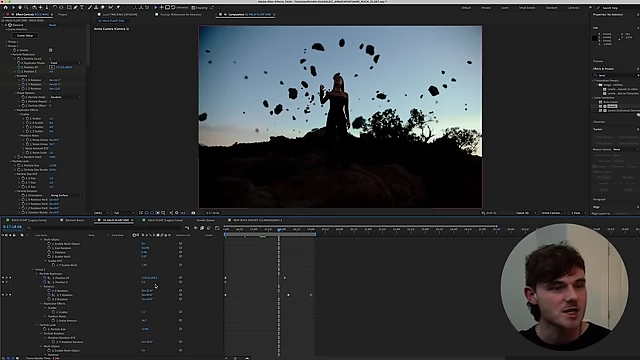Screen dimensions: 640x360
Task: Select the Zoom tool magnifier
Action: (27, 7)
